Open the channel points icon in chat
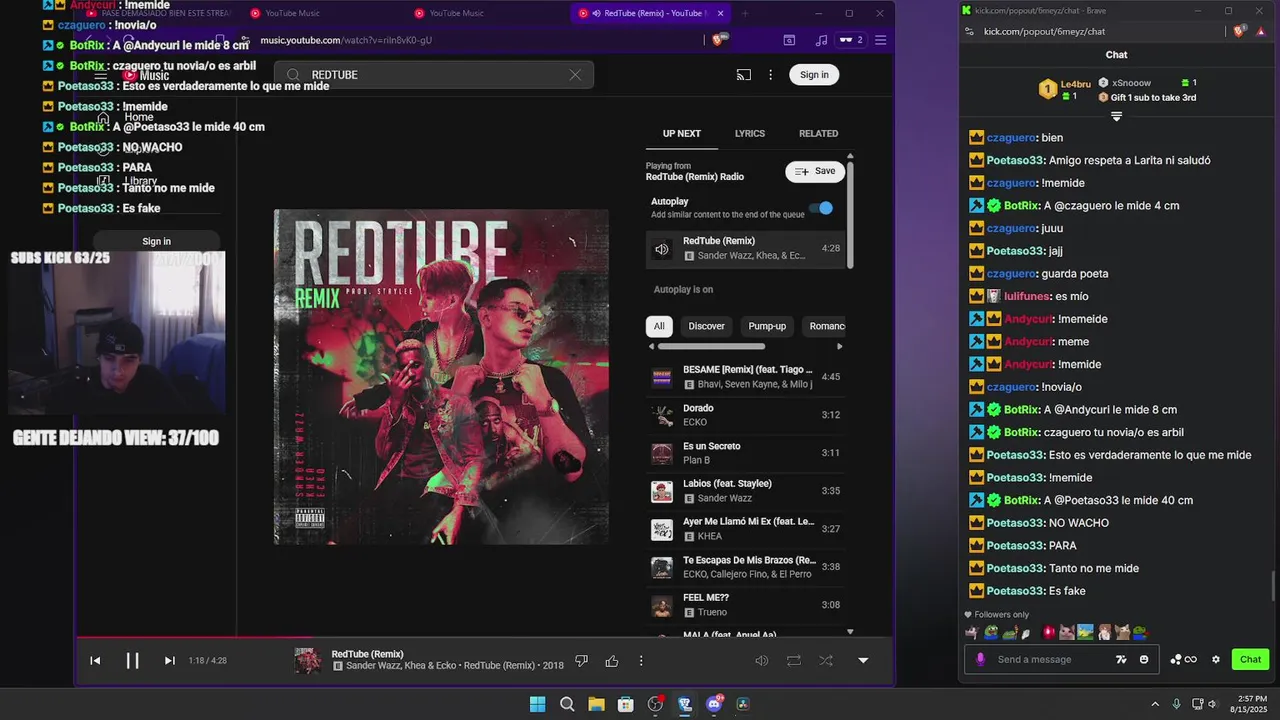Screen dimensions: 1280x720 click(1184, 659)
